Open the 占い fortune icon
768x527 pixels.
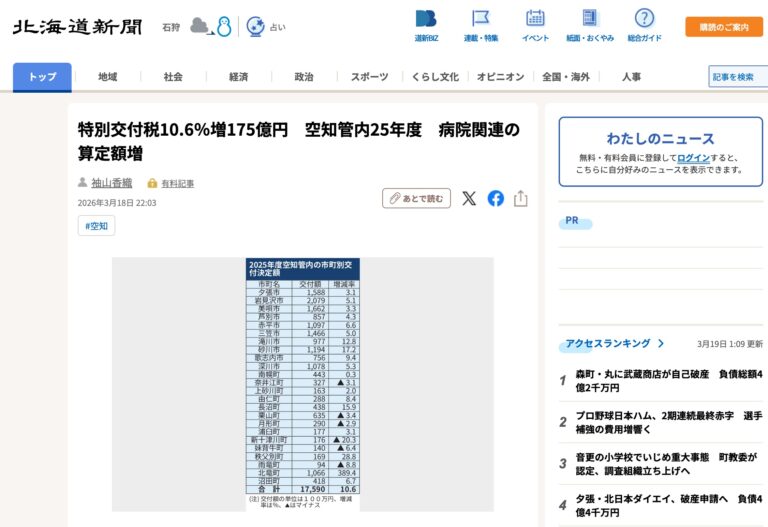pyautogui.click(x=256, y=26)
